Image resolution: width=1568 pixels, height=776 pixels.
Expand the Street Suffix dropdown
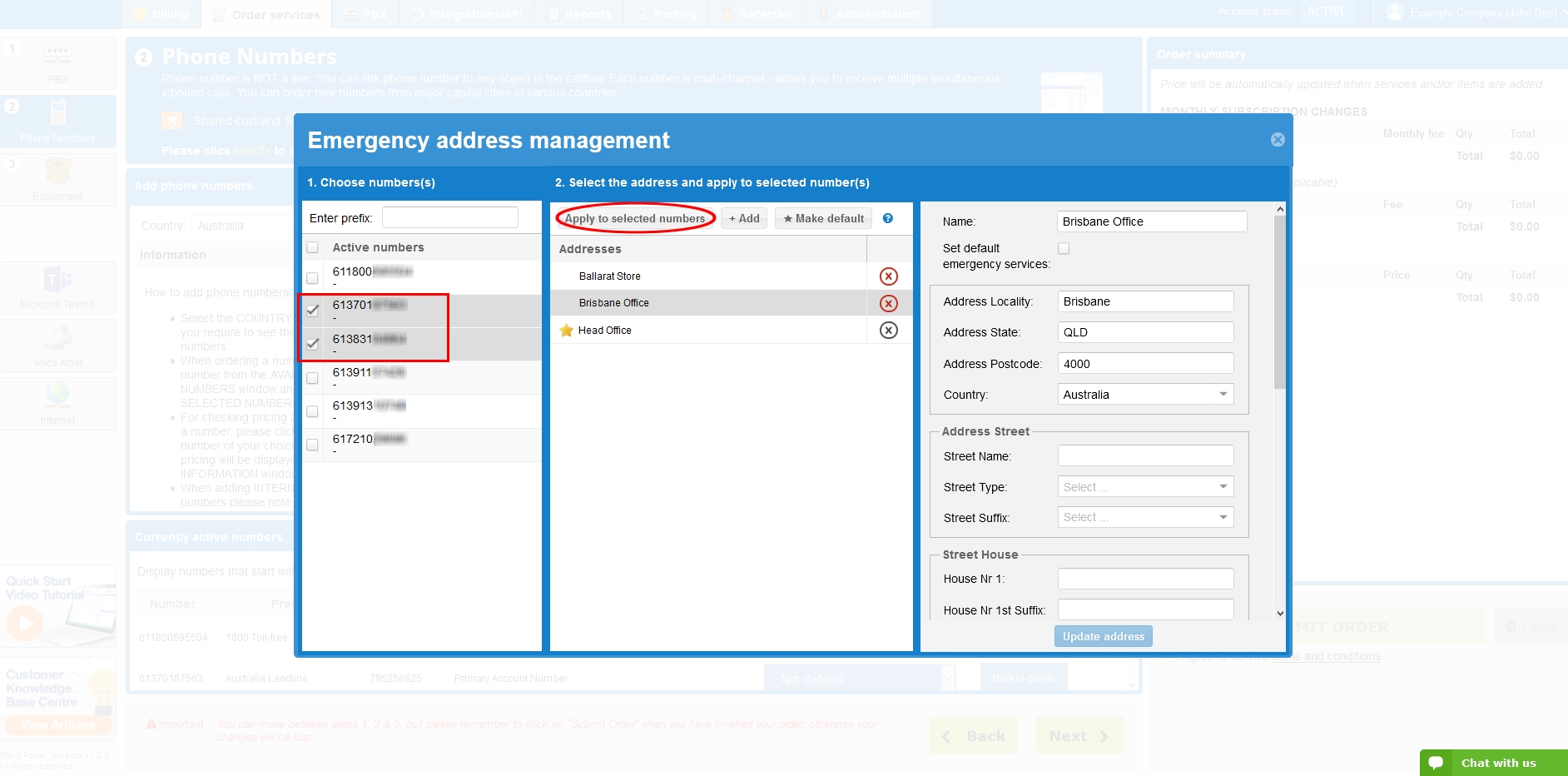1145,517
